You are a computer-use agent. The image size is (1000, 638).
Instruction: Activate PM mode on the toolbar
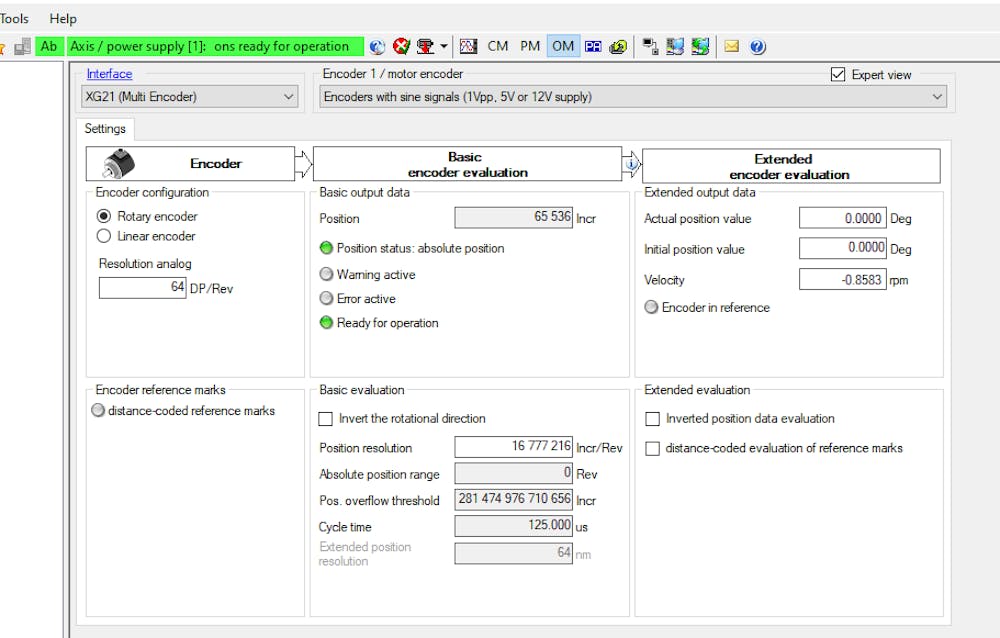click(x=530, y=46)
